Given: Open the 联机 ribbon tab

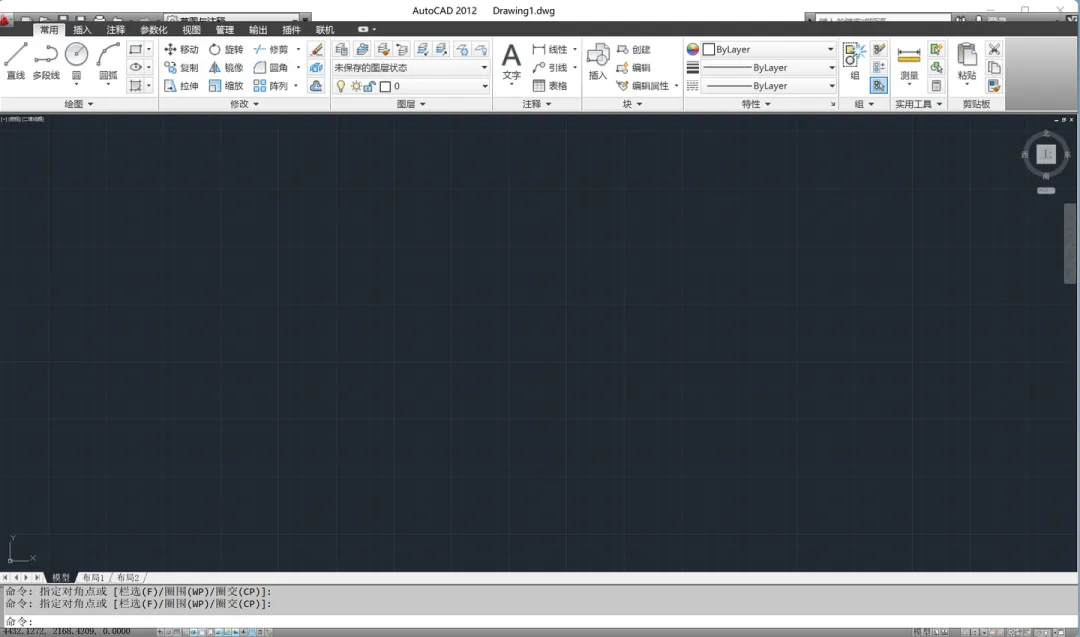Looking at the screenshot, I should tap(324, 30).
